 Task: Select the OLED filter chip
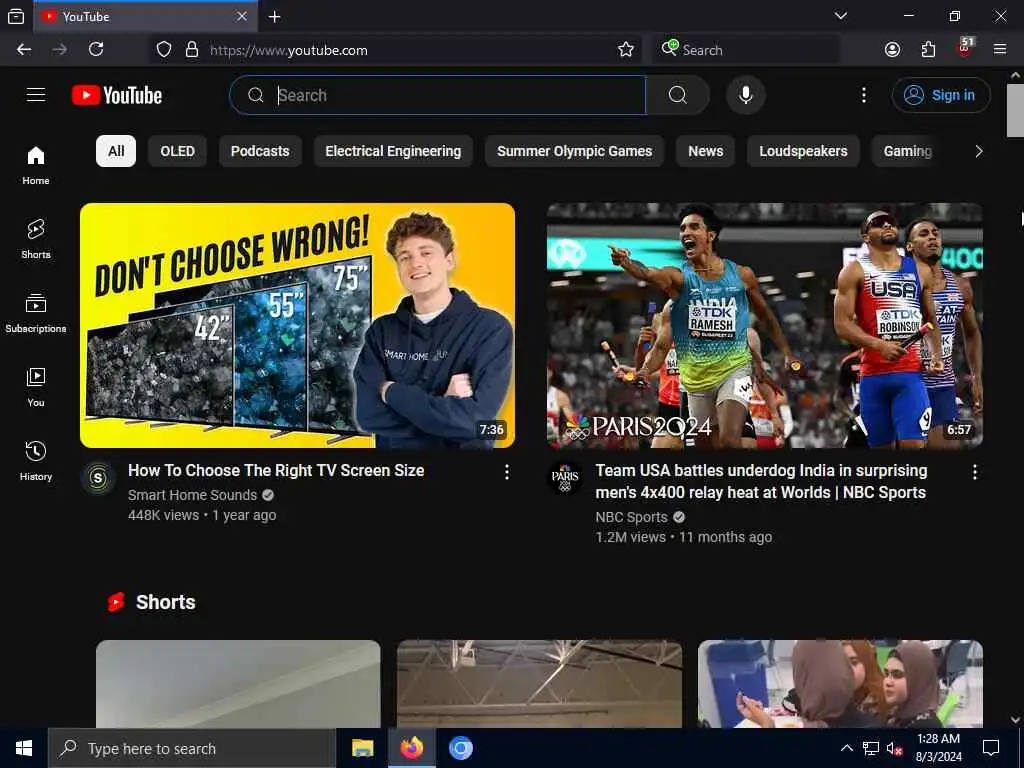[178, 151]
